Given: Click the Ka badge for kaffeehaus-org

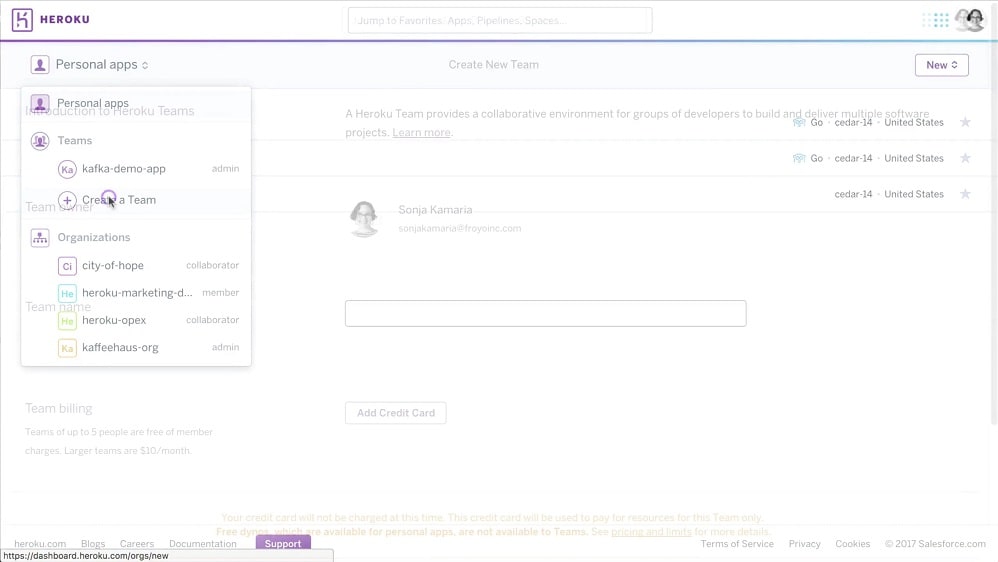Looking at the screenshot, I should (67, 348).
